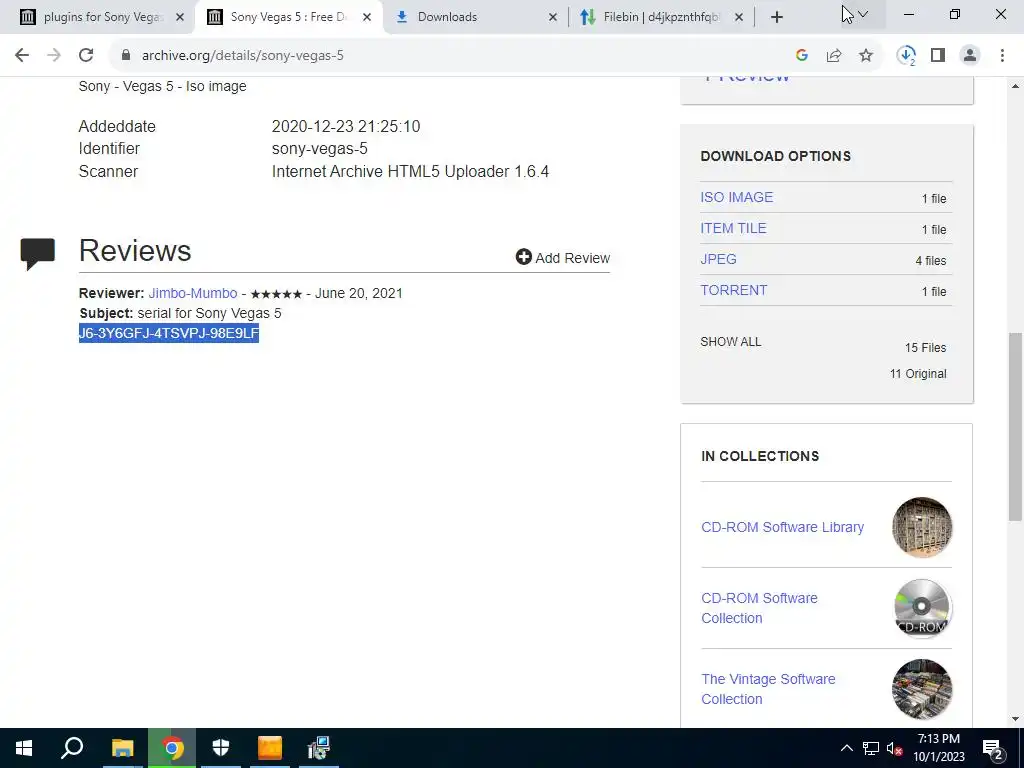The width and height of the screenshot is (1024, 768).
Task: Open the Chrome three-dot menu
Action: tap(1002, 56)
